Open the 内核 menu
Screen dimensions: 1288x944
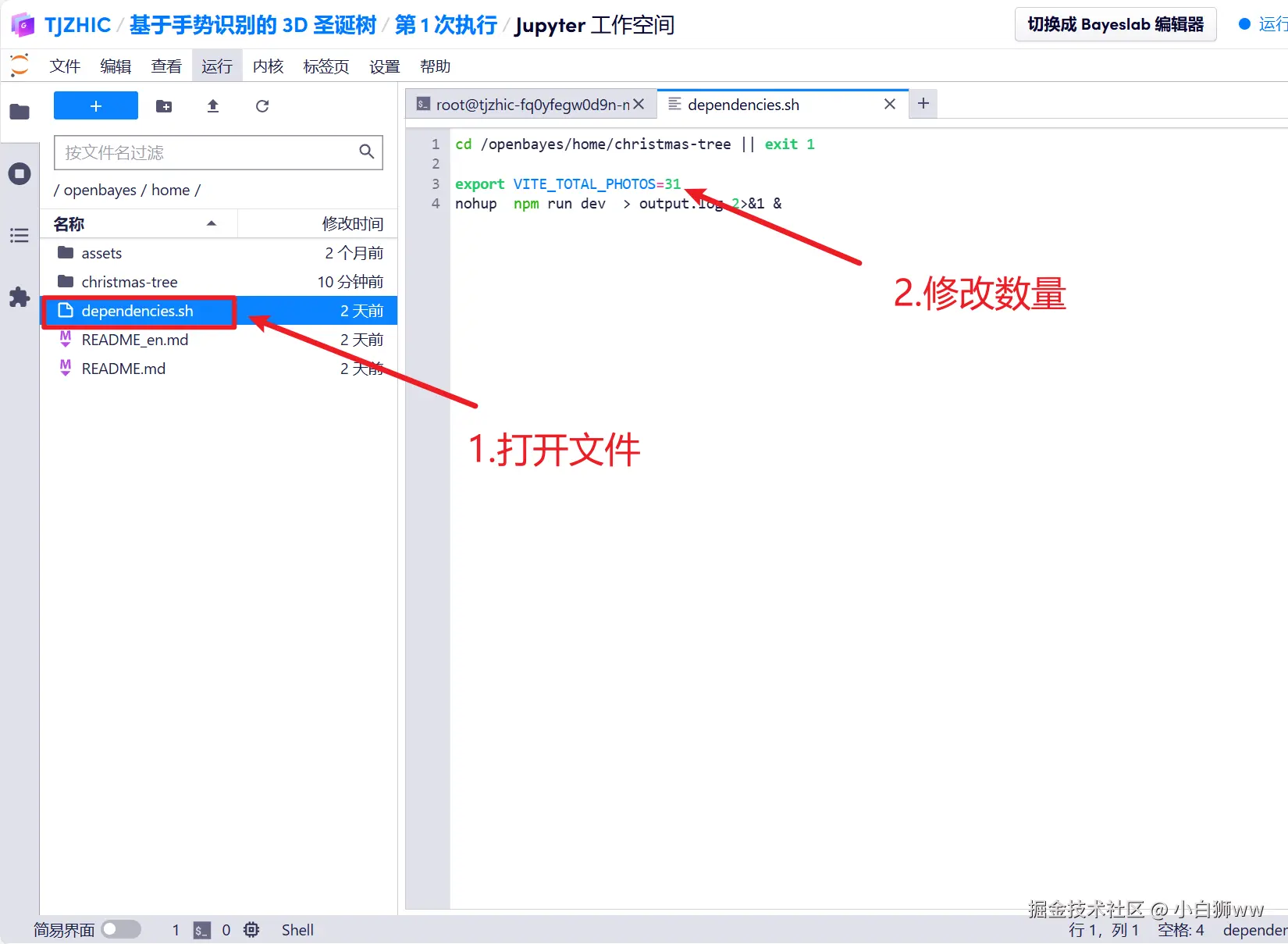(x=268, y=66)
